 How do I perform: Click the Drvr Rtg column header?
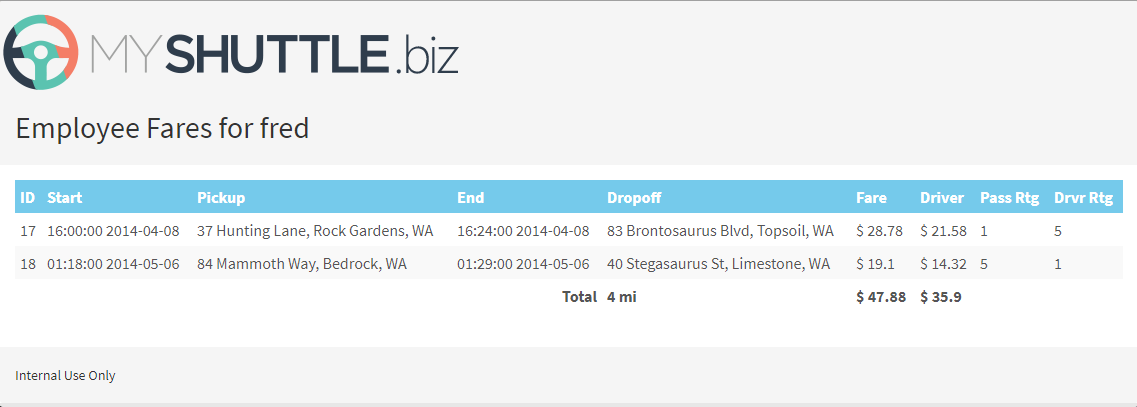pyautogui.click(x=1083, y=197)
